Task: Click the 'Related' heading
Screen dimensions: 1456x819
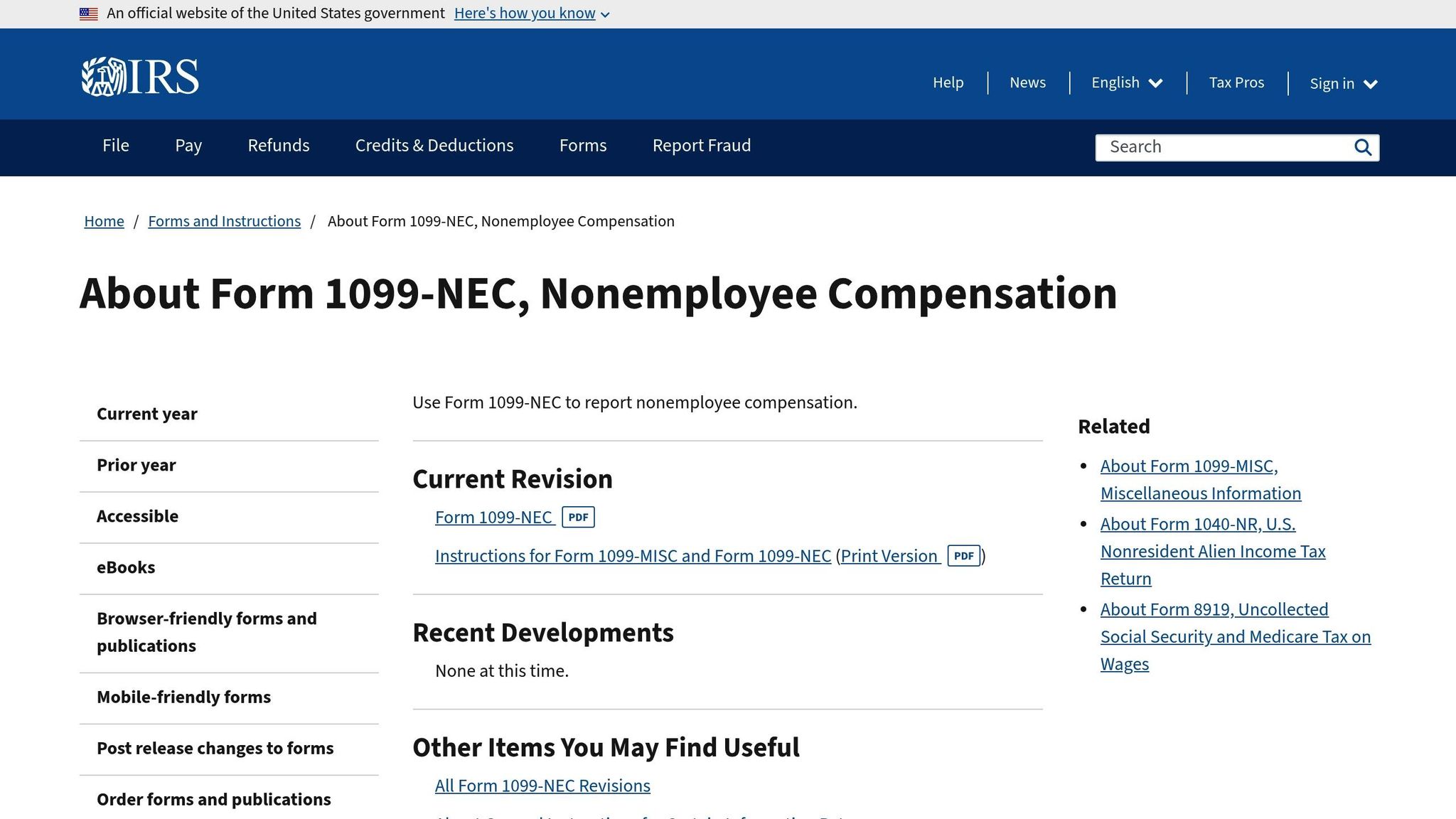Action: tap(1114, 427)
